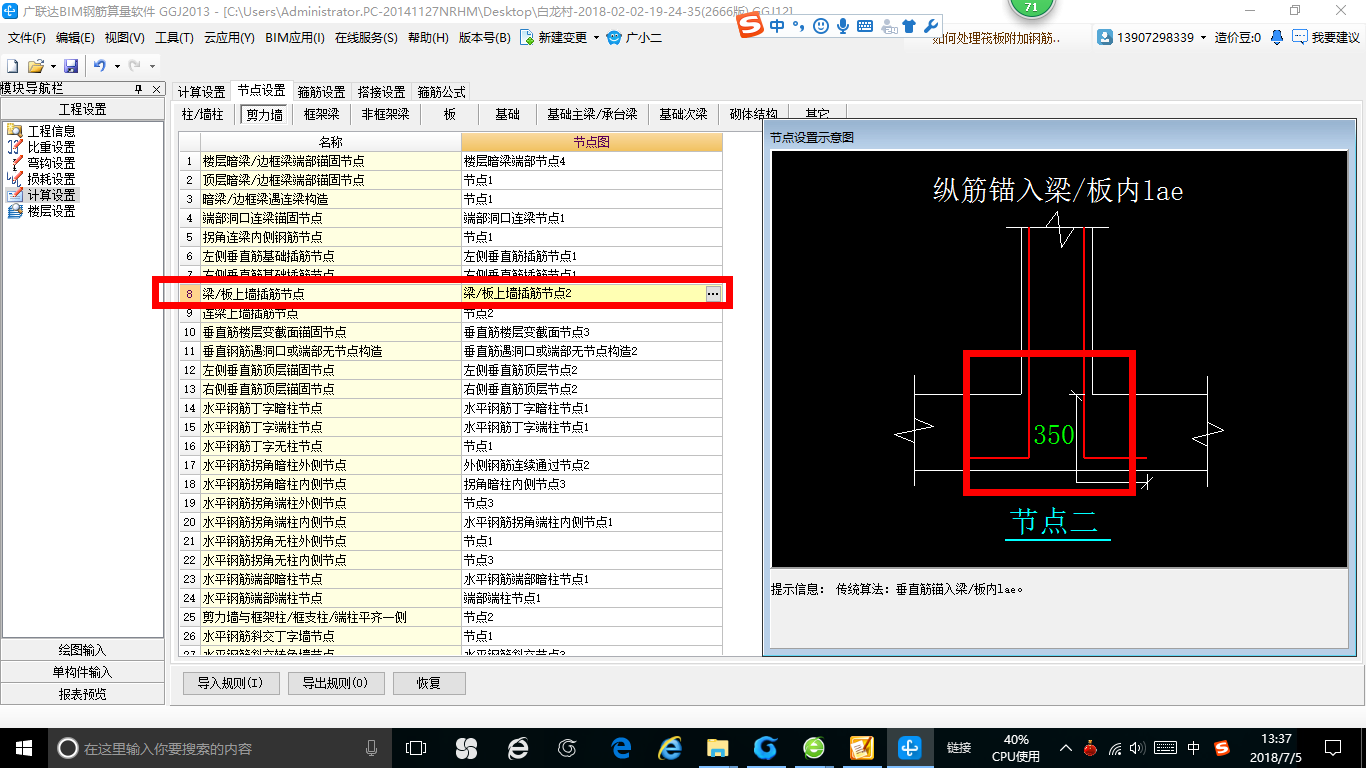Switch to the 箍筋公式 tab
1366x768 pixels.
(x=441, y=92)
